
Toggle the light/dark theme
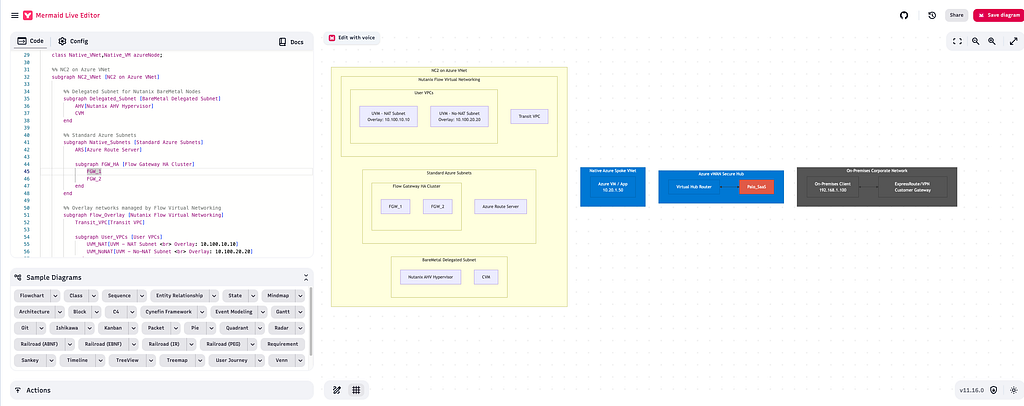tap(1014, 390)
